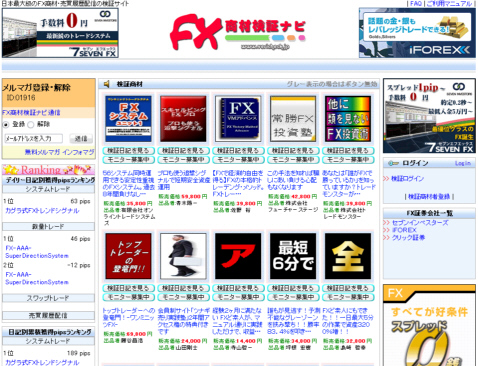The width and height of the screenshot is (478, 366).
Task: Open the FX商材検証ナビ site logo
Action: pos(238,32)
